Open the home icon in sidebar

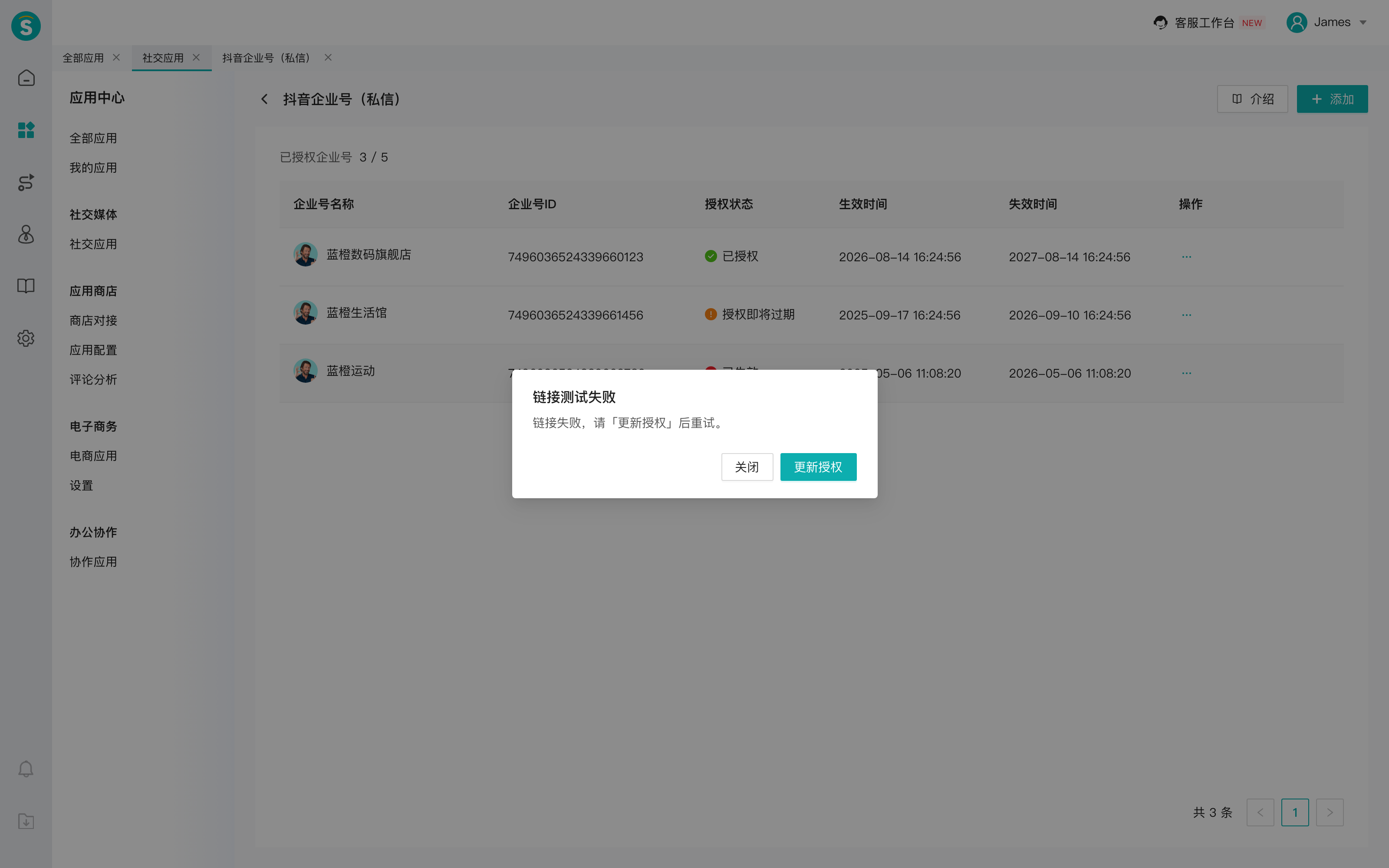point(26,78)
